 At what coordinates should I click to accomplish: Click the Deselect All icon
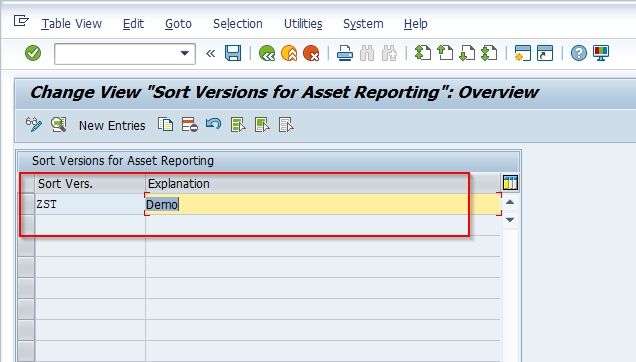pos(286,125)
